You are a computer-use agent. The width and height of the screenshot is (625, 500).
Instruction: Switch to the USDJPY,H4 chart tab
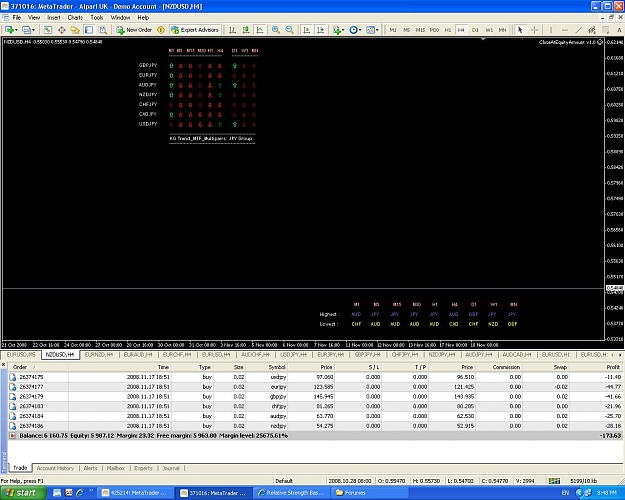click(x=293, y=354)
